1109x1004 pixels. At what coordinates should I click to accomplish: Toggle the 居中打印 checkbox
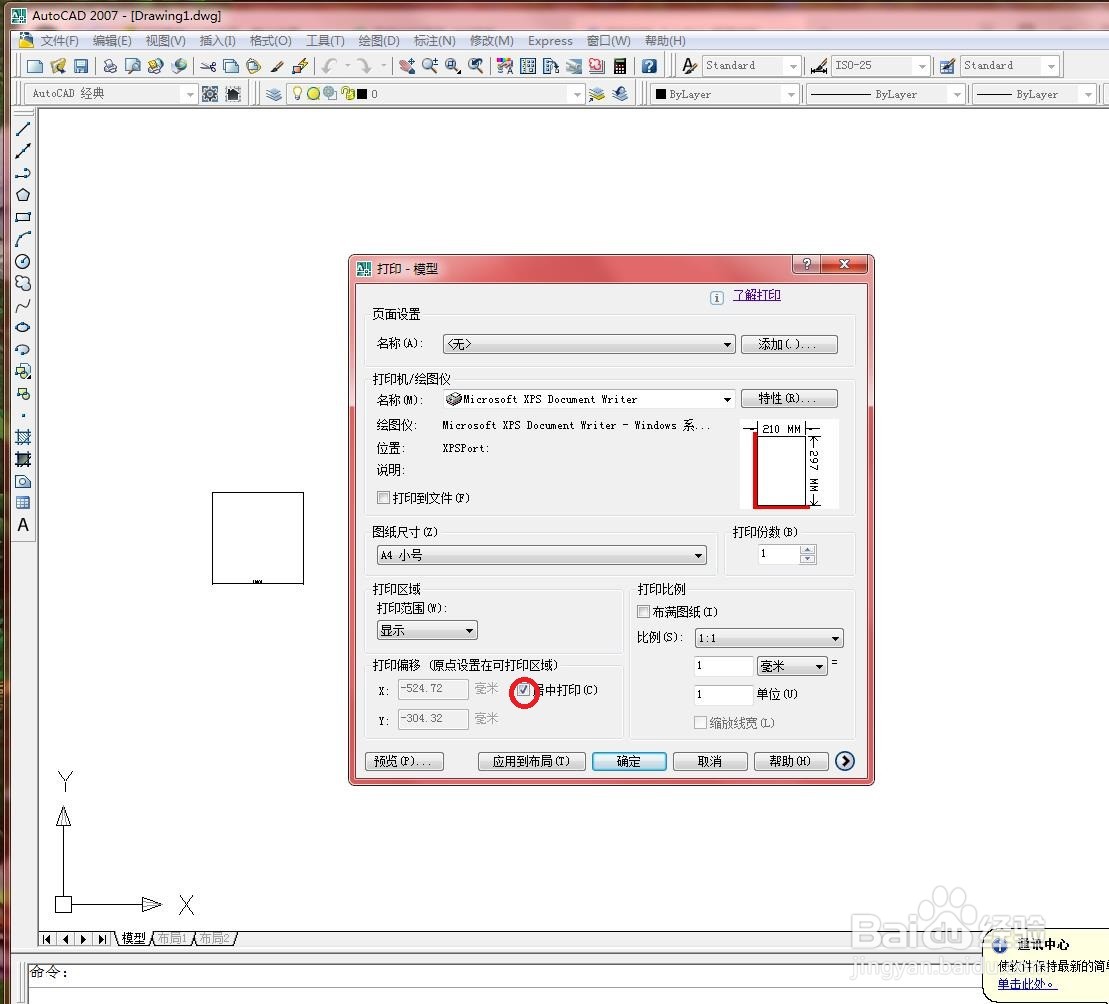pos(523,690)
